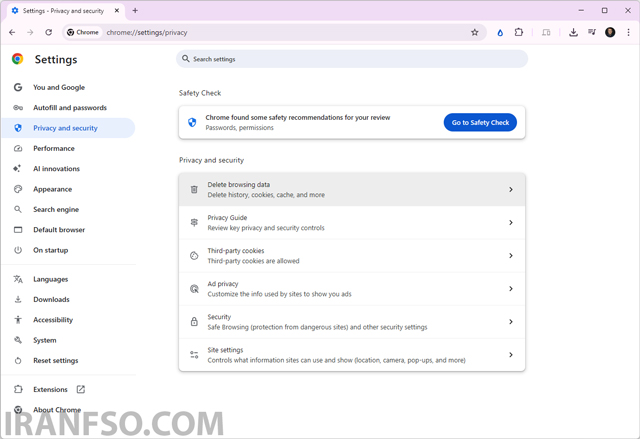Screen dimensions: 640x439
Task: Expand the Privacy Guide chevron
Action: pos(511,222)
